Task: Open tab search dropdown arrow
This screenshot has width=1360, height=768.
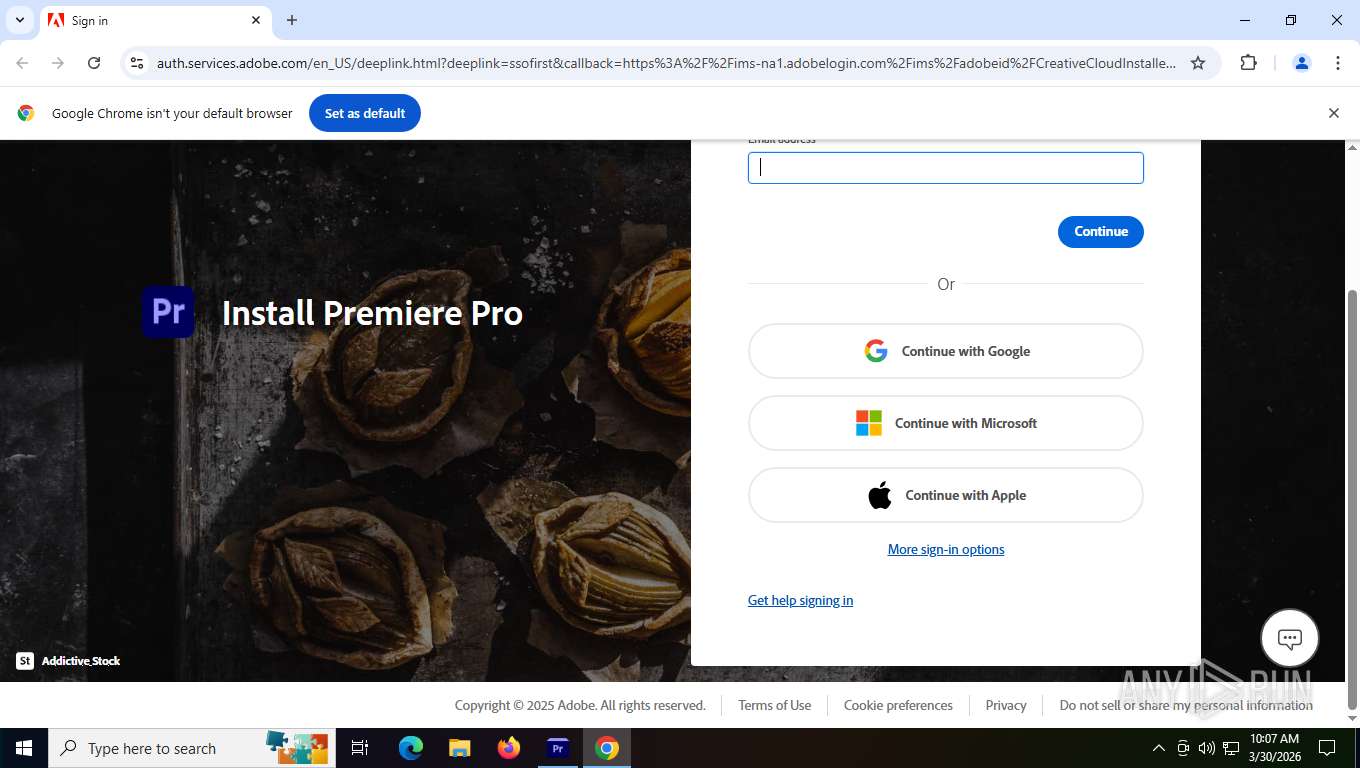Action: pyautogui.click(x=19, y=20)
